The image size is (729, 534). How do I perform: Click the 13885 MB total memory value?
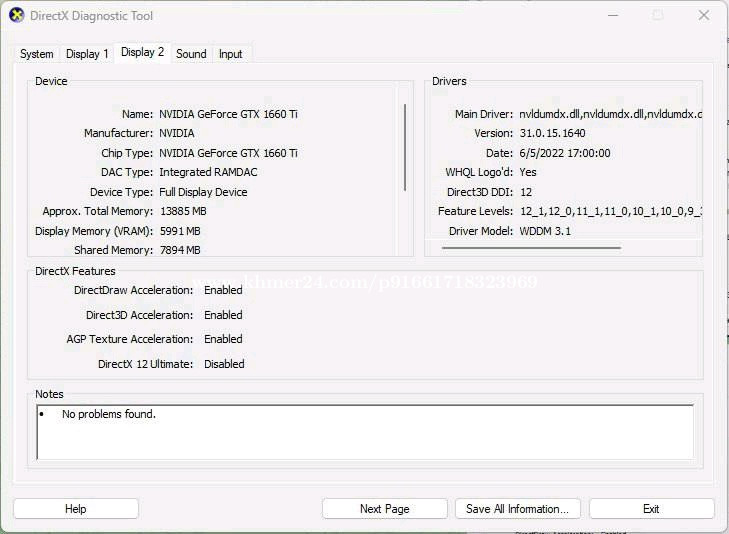183,211
